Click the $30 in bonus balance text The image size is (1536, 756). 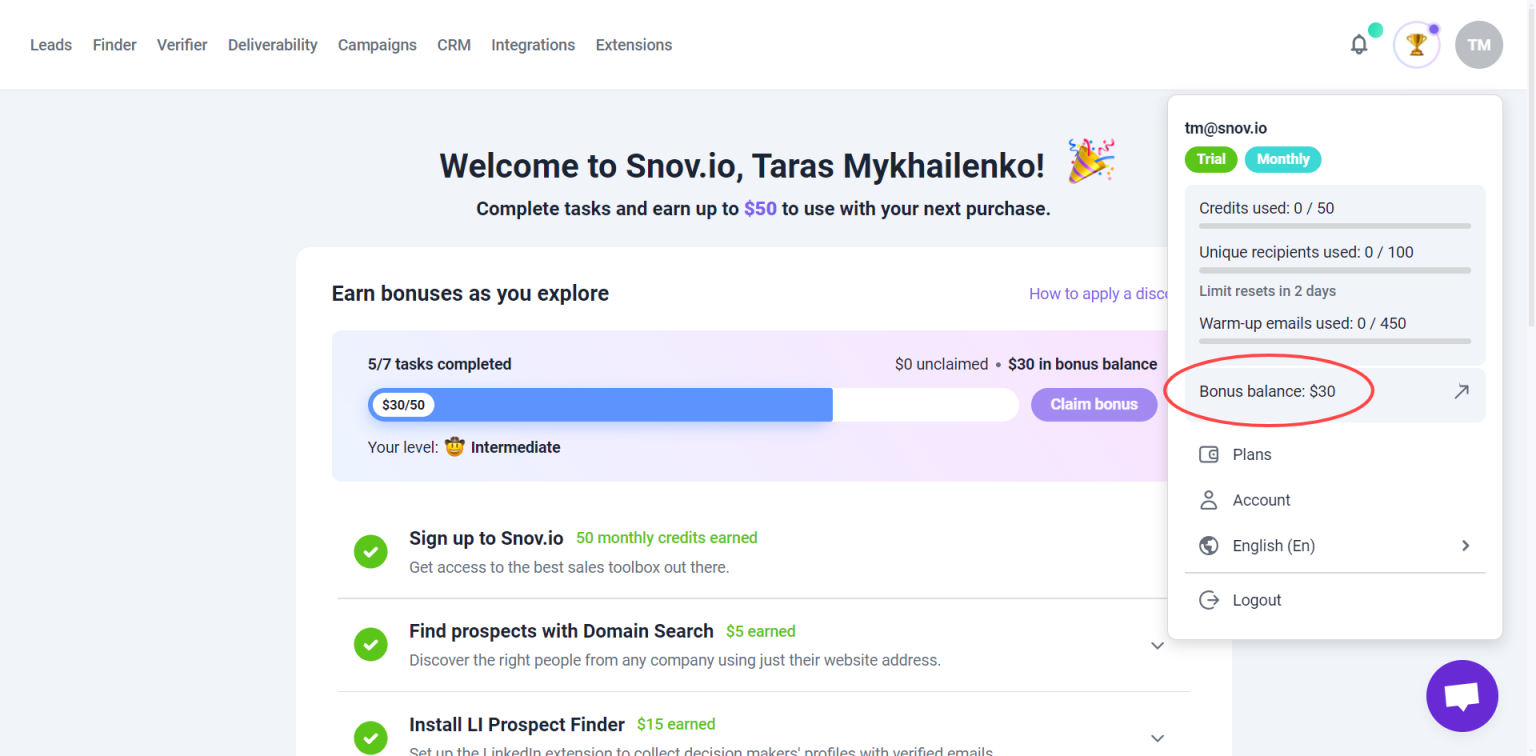click(1082, 364)
